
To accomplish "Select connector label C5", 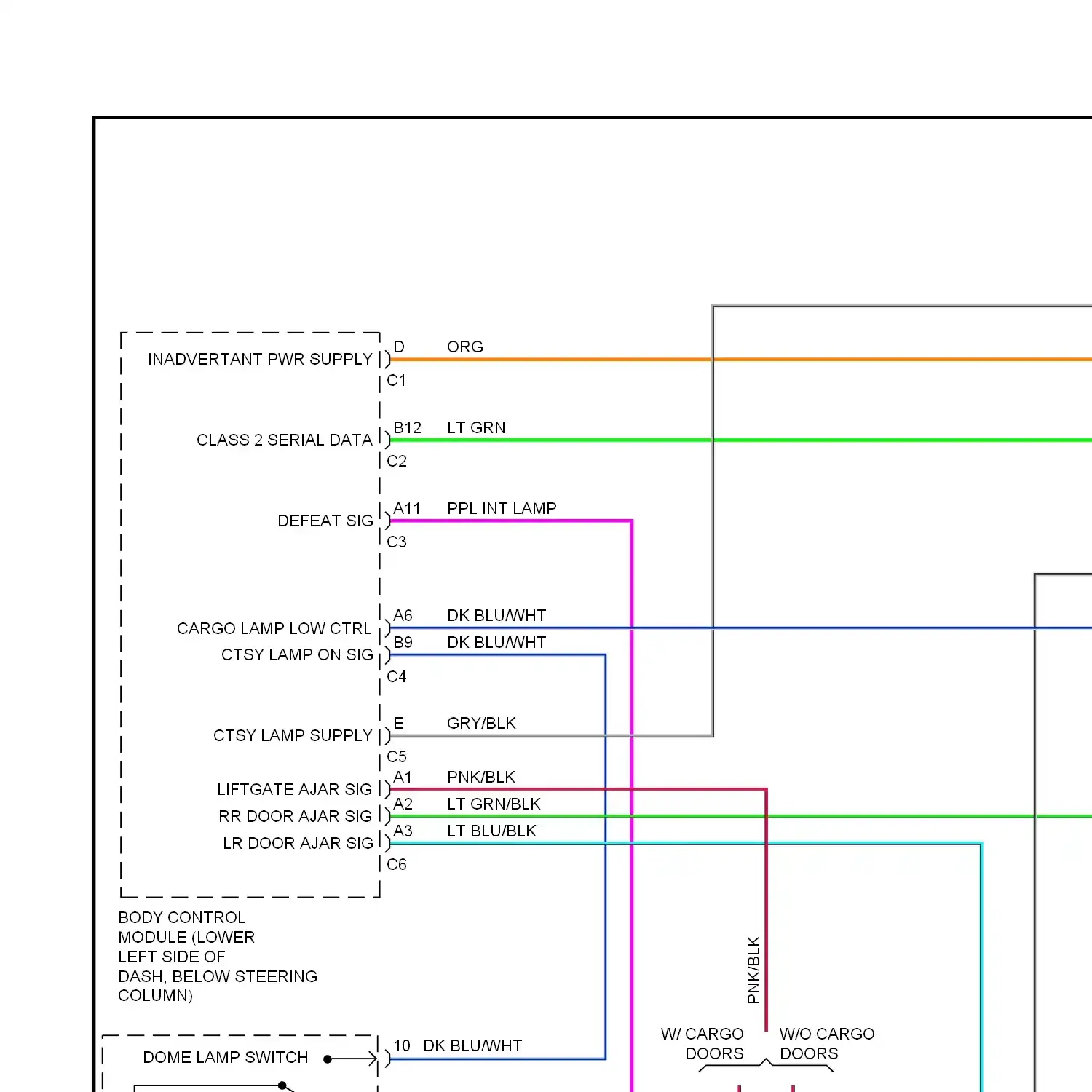I will tap(397, 756).
